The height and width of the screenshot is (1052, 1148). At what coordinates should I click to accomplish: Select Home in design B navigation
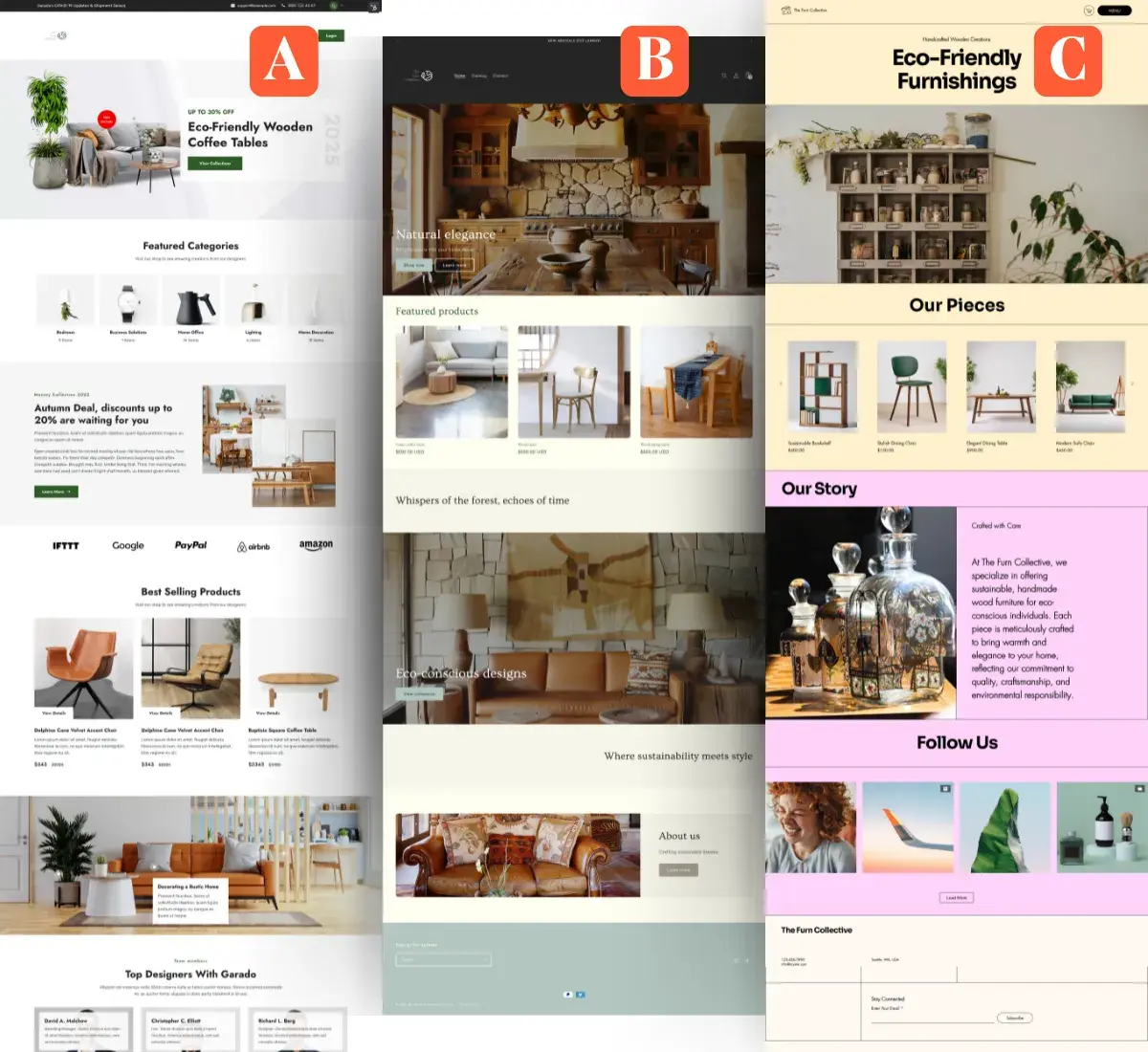point(460,76)
